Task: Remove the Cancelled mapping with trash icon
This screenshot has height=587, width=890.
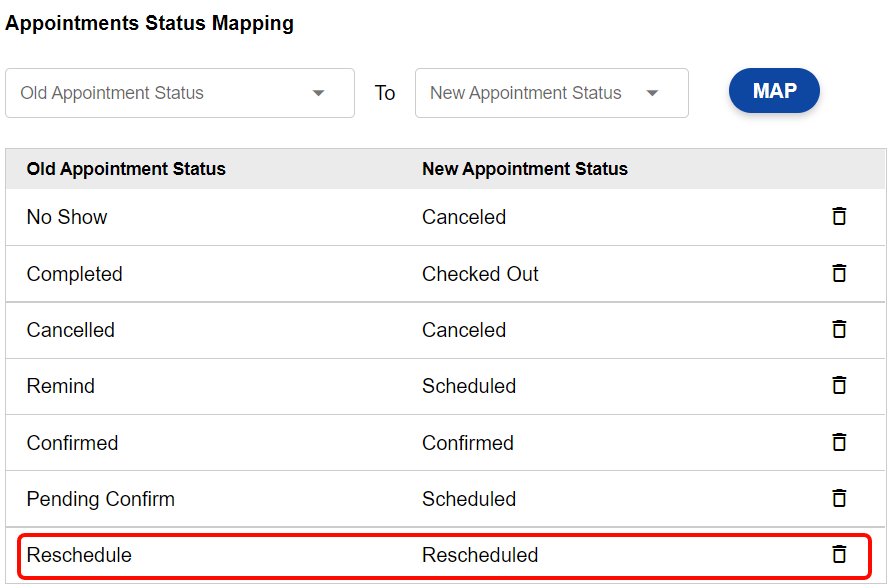Action: click(839, 330)
